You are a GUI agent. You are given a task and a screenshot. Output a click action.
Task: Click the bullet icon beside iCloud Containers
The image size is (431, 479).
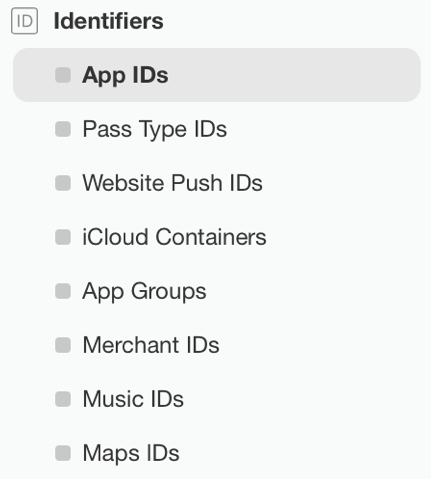click(63, 237)
